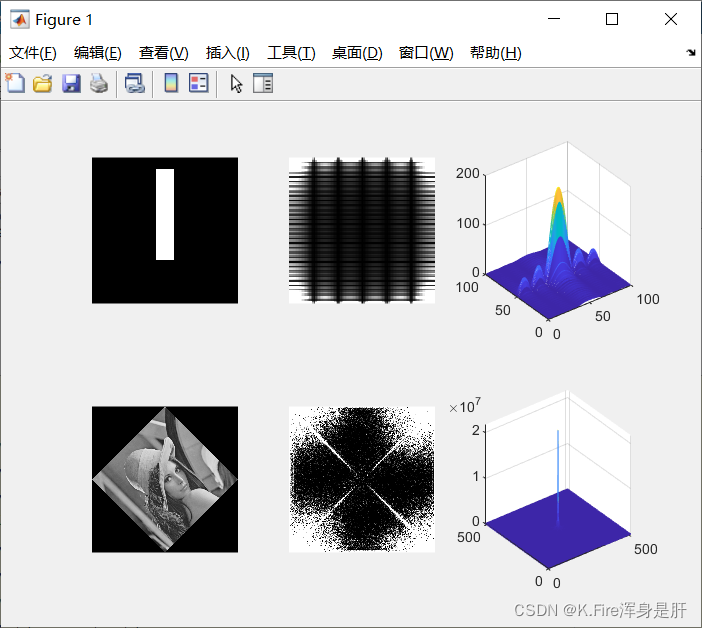Open the 编辑(E) menu
Screen dimensions: 702x628
click(x=98, y=53)
